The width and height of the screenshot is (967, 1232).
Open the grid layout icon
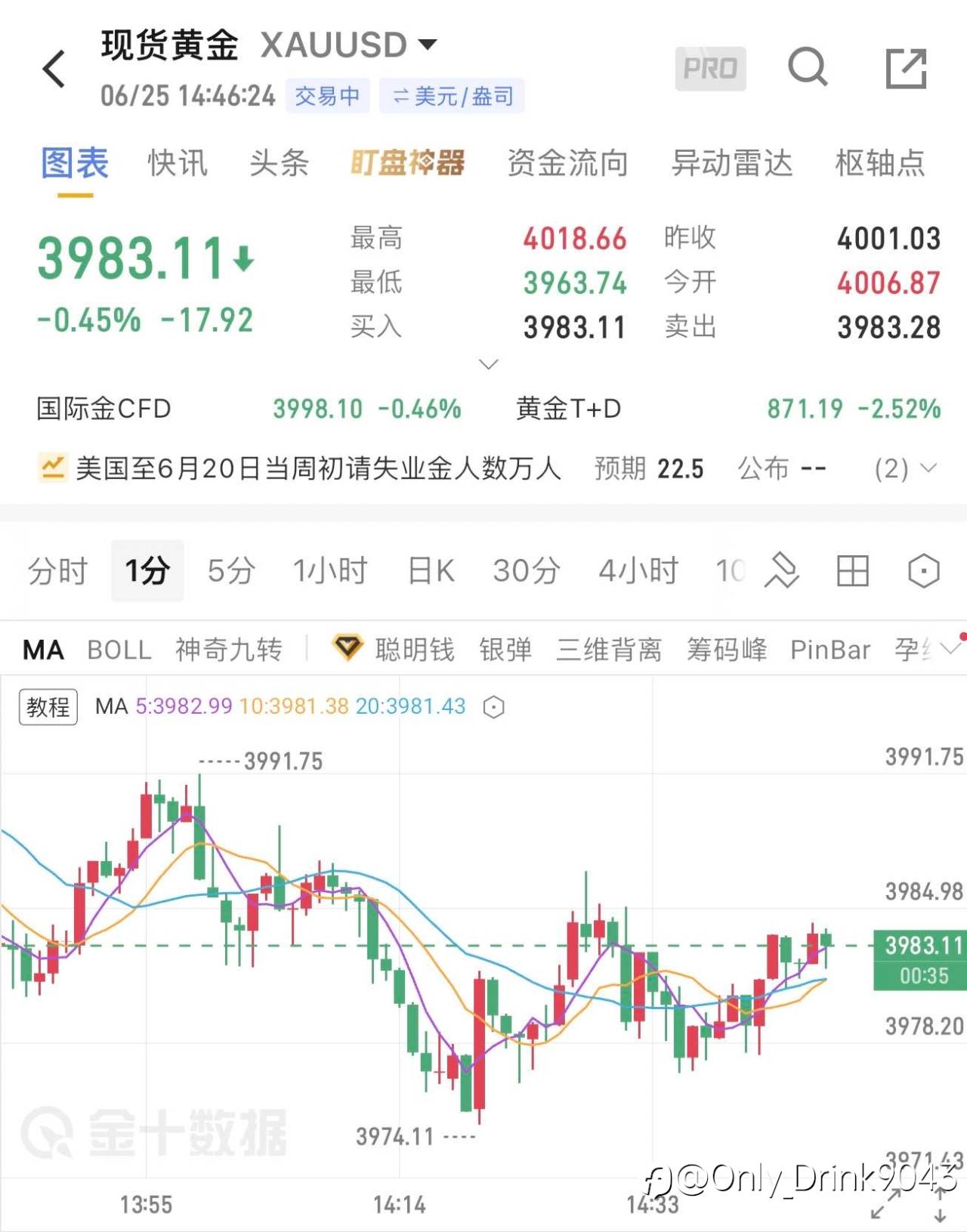(853, 570)
